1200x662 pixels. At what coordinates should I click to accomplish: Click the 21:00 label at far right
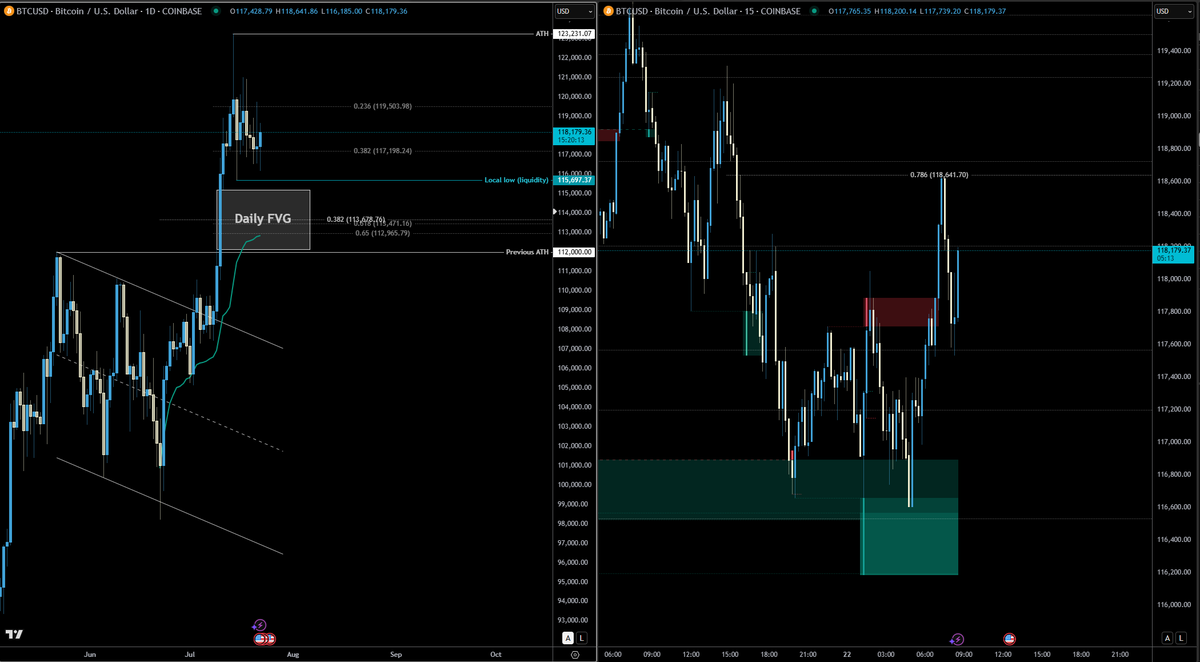pos(1120,654)
